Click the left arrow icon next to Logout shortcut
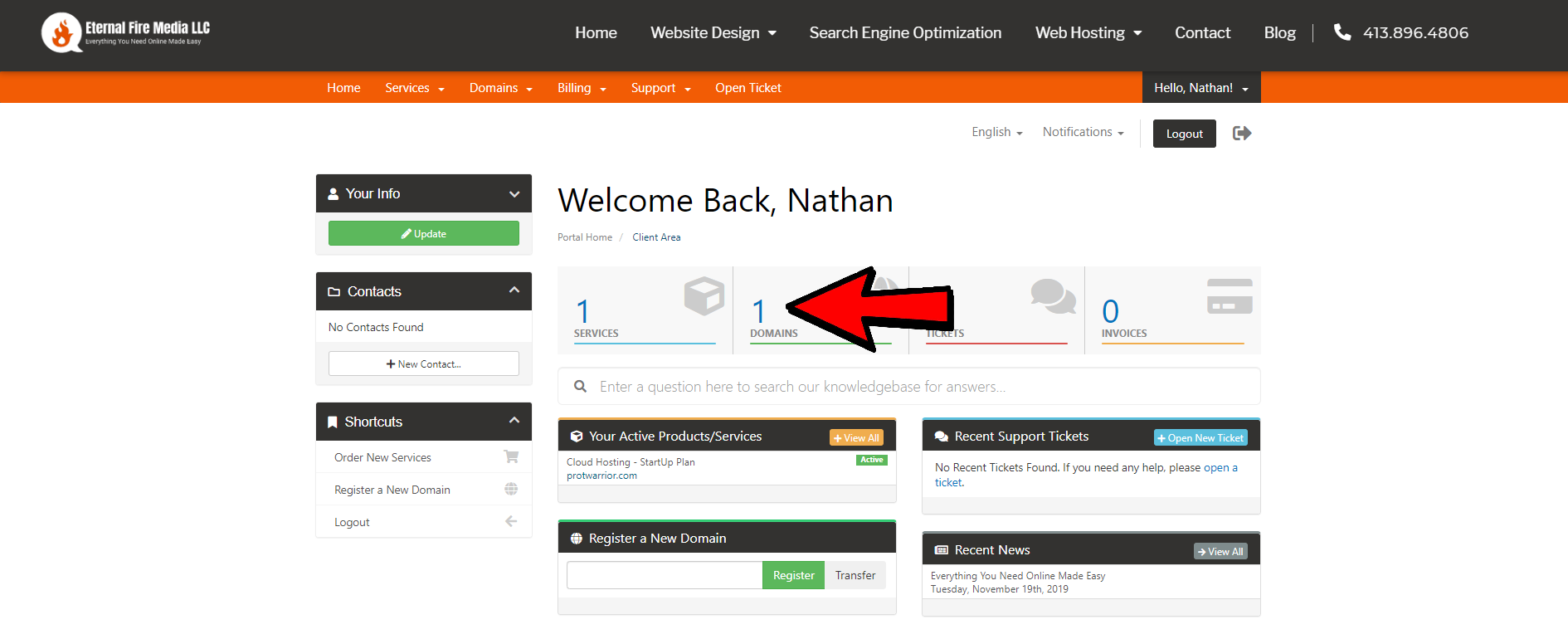Screen dimensions: 1568x639 point(511,521)
